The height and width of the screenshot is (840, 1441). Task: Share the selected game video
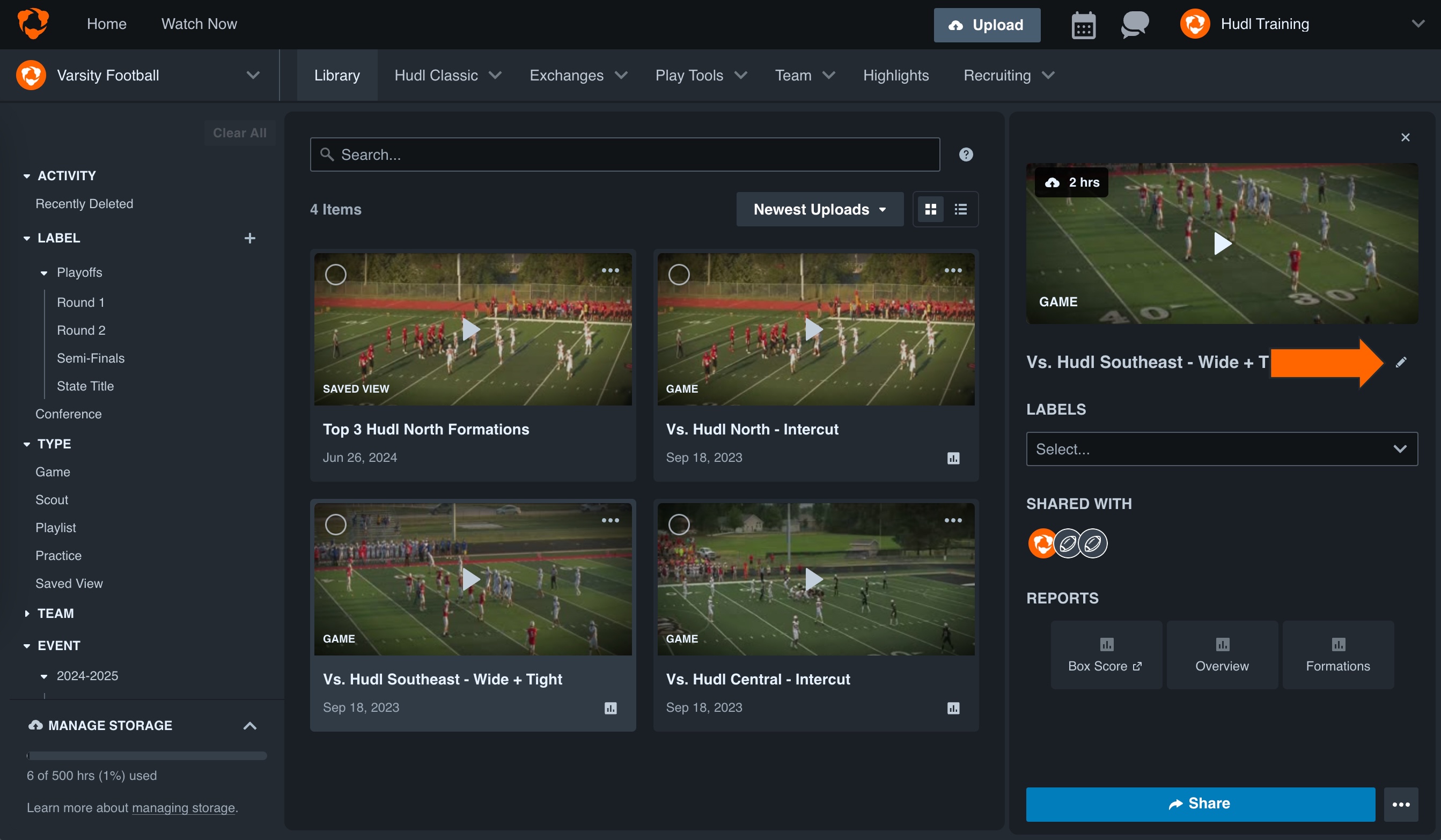[x=1201, y=804]
